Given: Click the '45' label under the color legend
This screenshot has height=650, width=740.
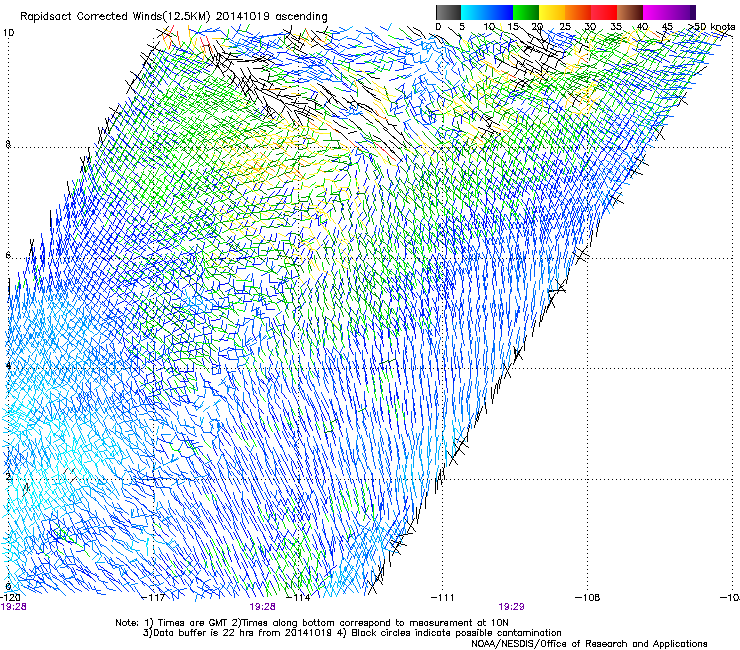Looking at the screenshot, I should tap(667, 27).
